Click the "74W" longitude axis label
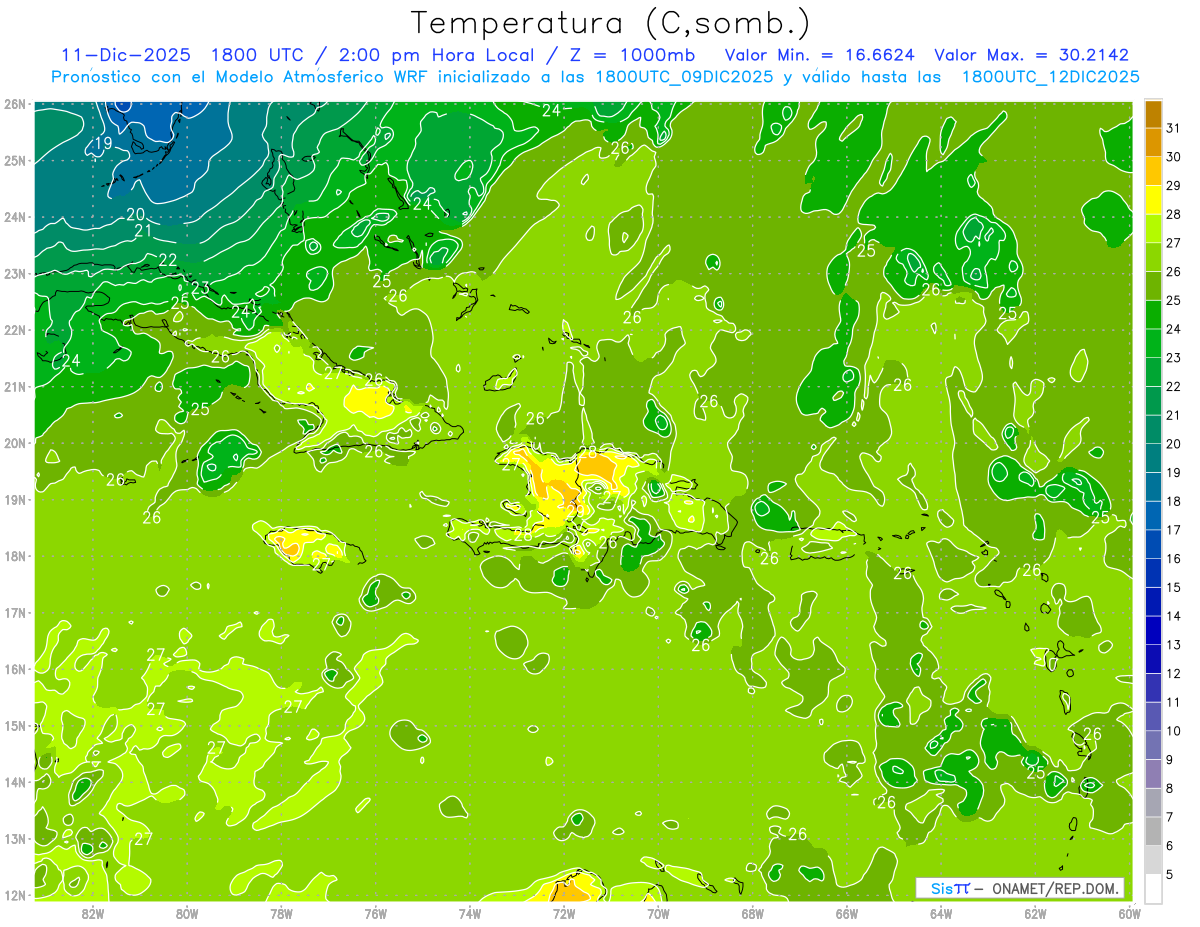 (x=470, y=914)
